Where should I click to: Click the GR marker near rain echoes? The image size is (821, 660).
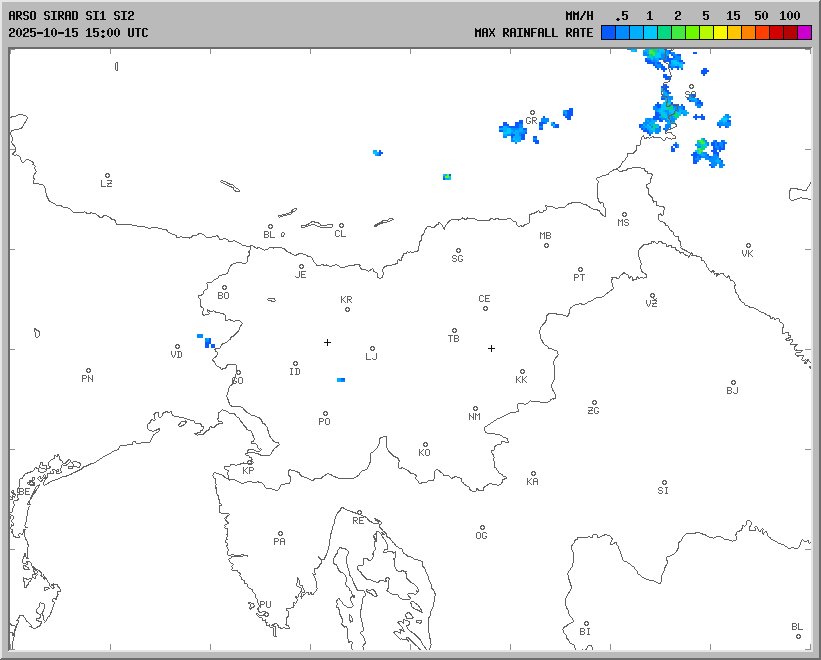coord(532,113)
